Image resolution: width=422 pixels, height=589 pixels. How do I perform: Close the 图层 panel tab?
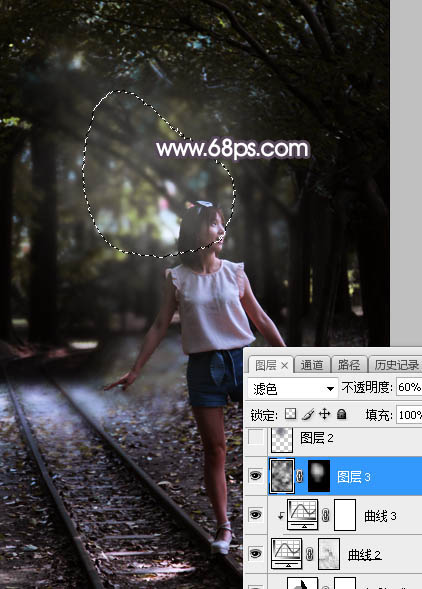284,365
